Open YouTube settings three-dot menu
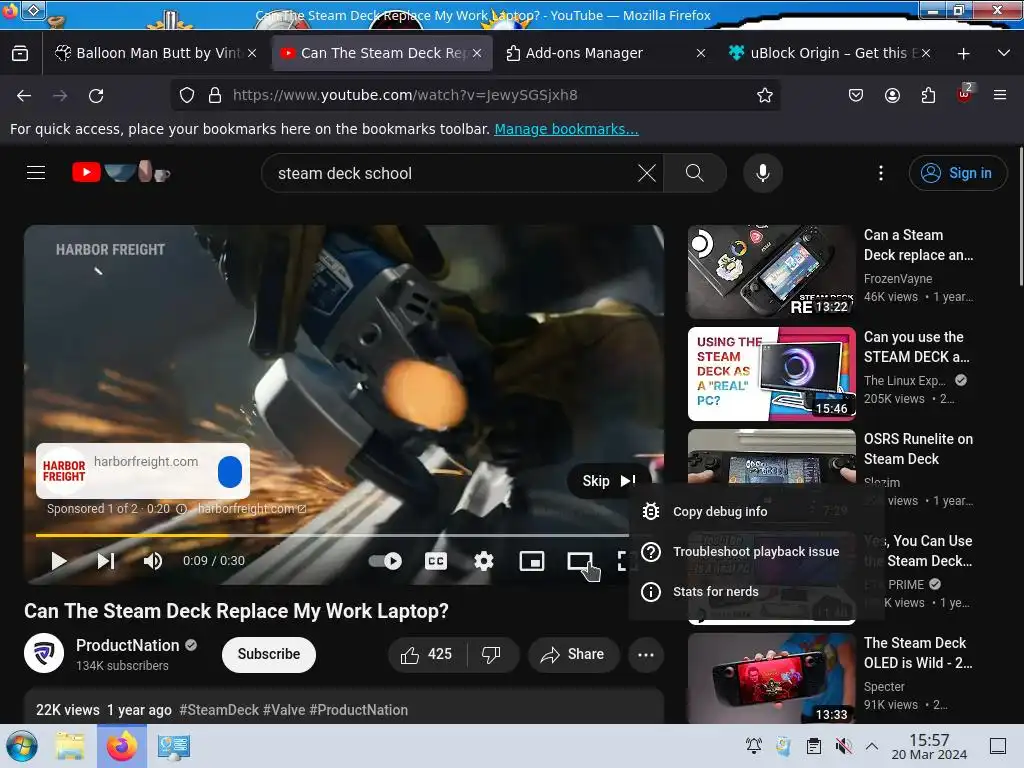The width and height of the screenshot is (1024, 768). tap(880, 173)
